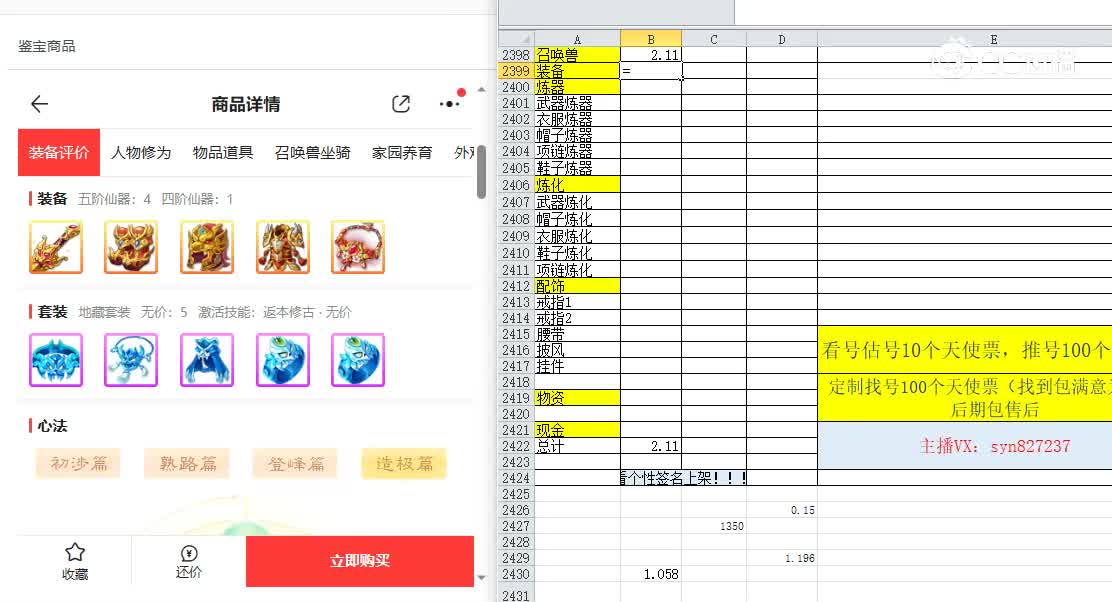Click the 挂件 cell

coord(577,367)
